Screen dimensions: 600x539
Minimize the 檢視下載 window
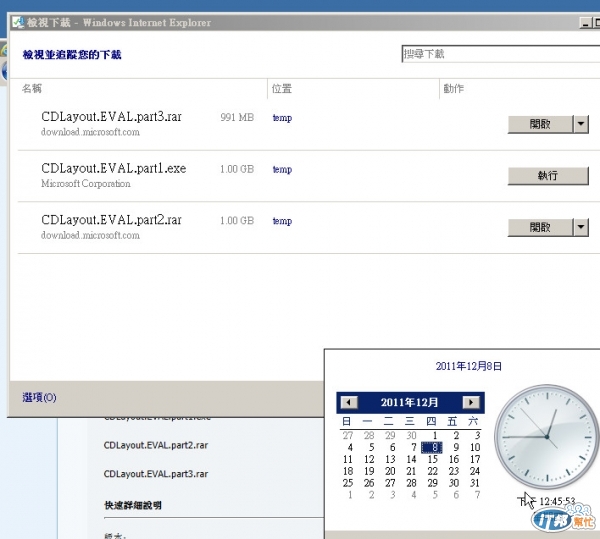[585, 23]
